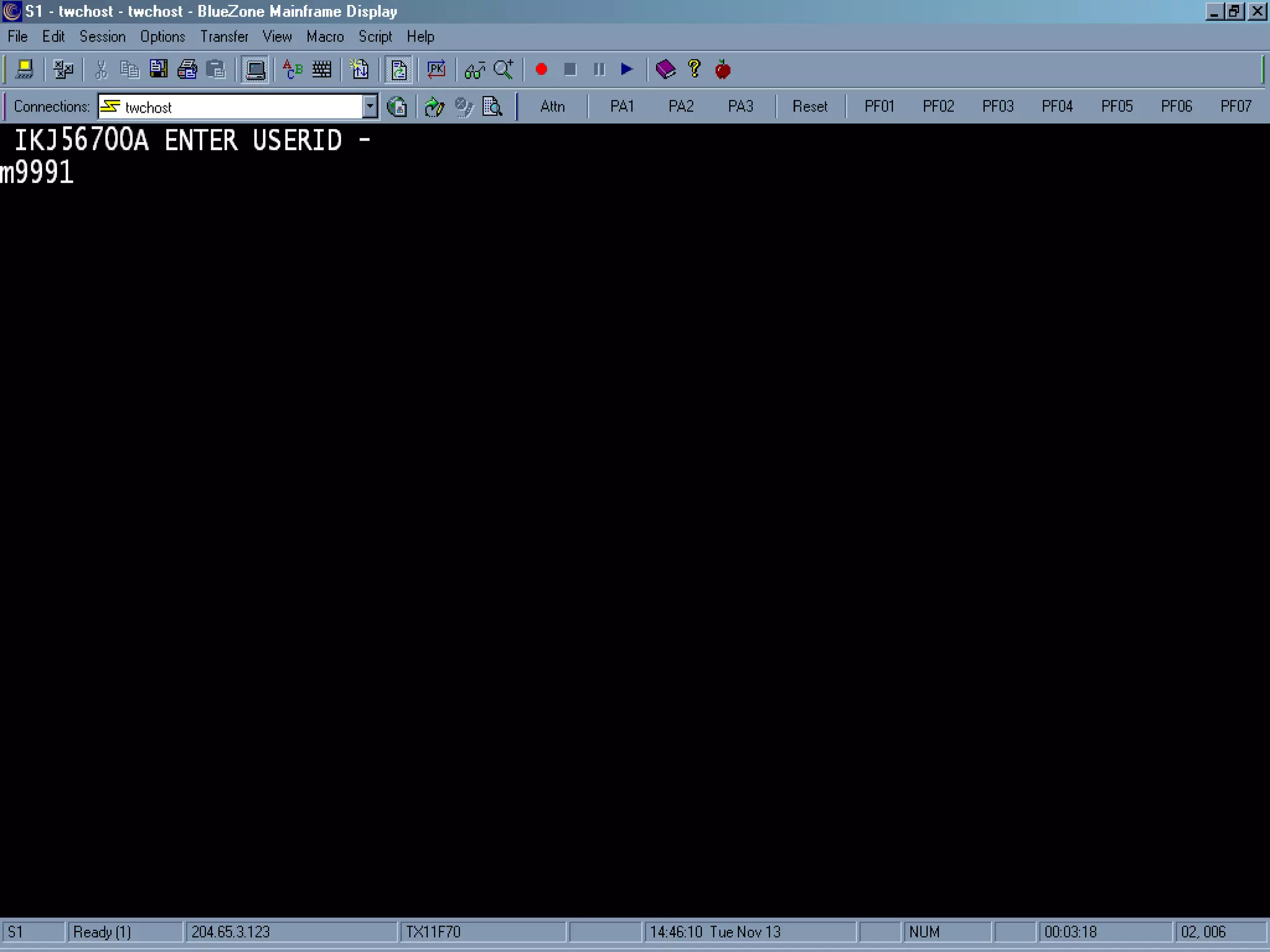Open the Transfer menu
1270x952 pixels.
(224, 37)
